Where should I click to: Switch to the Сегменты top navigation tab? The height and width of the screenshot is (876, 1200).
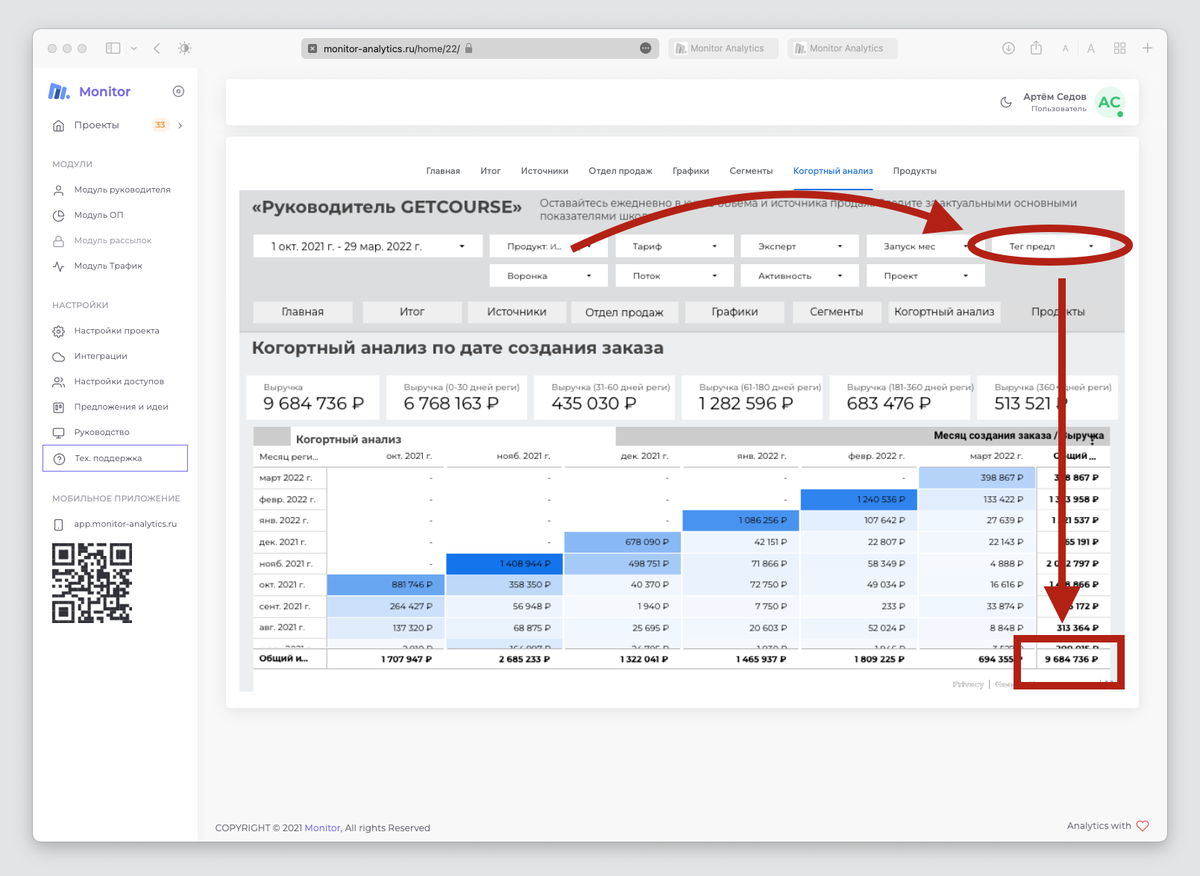751,171
